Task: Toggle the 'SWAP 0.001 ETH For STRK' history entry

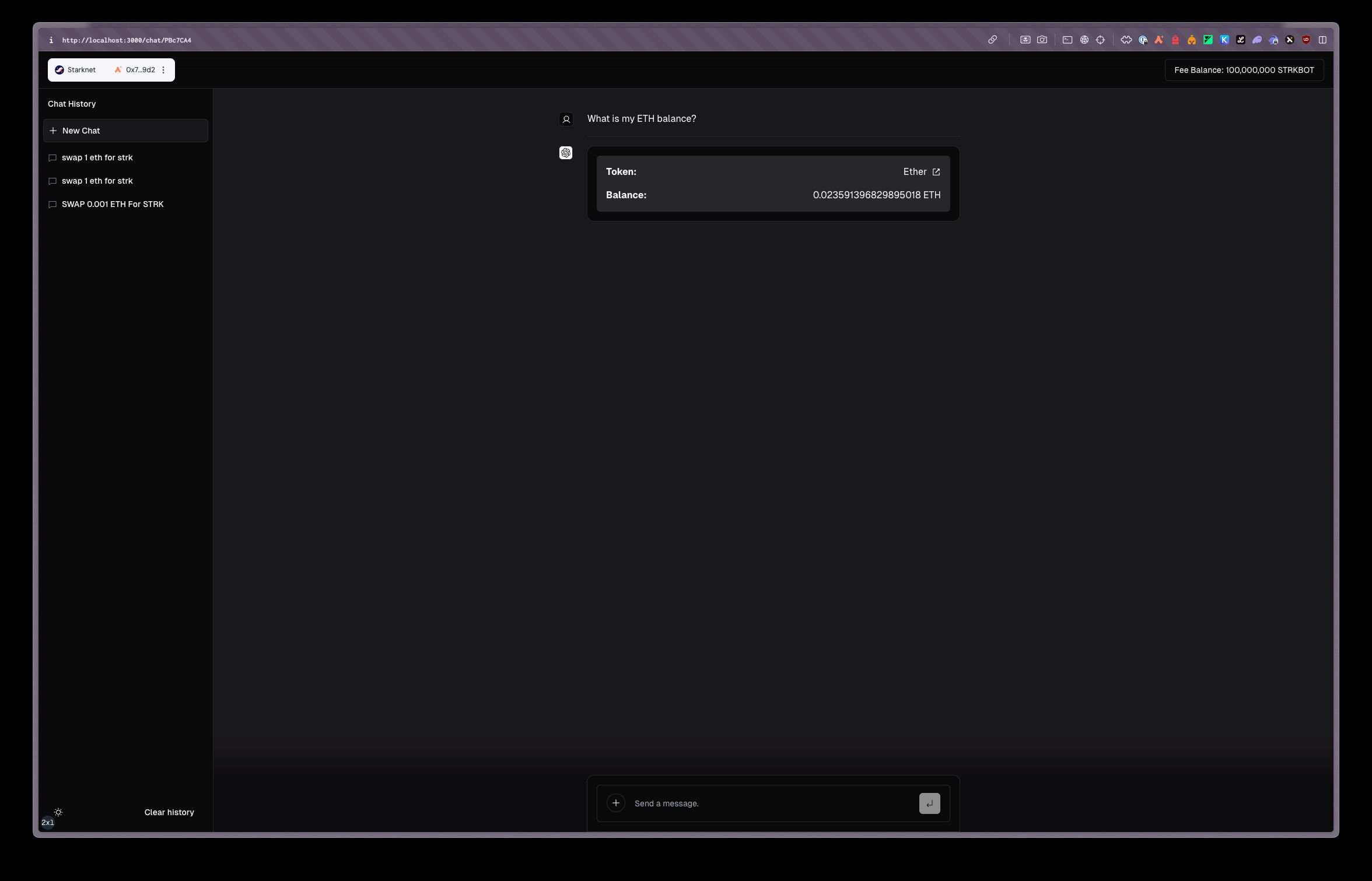Action: 113,204
